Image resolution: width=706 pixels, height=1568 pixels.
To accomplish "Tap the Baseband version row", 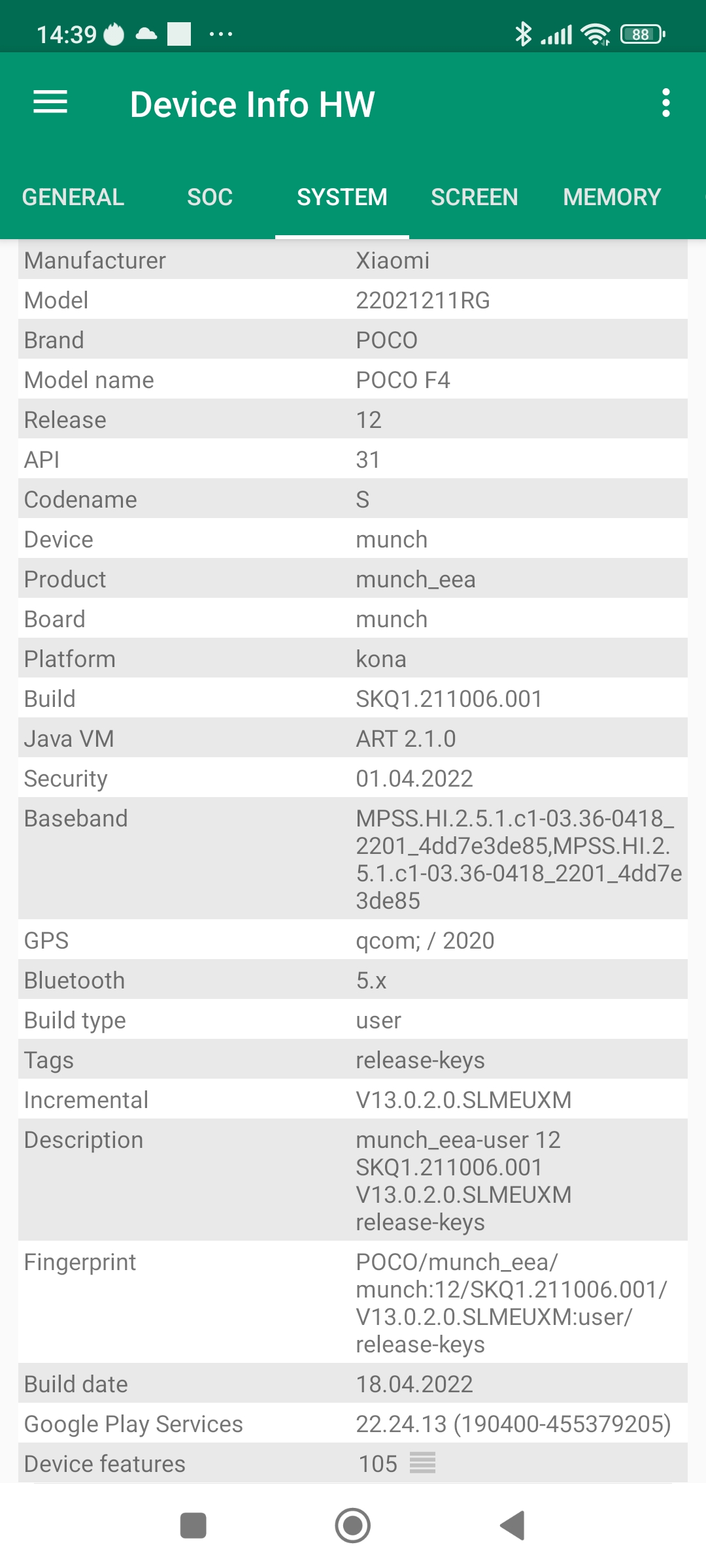I will [353, 858].
